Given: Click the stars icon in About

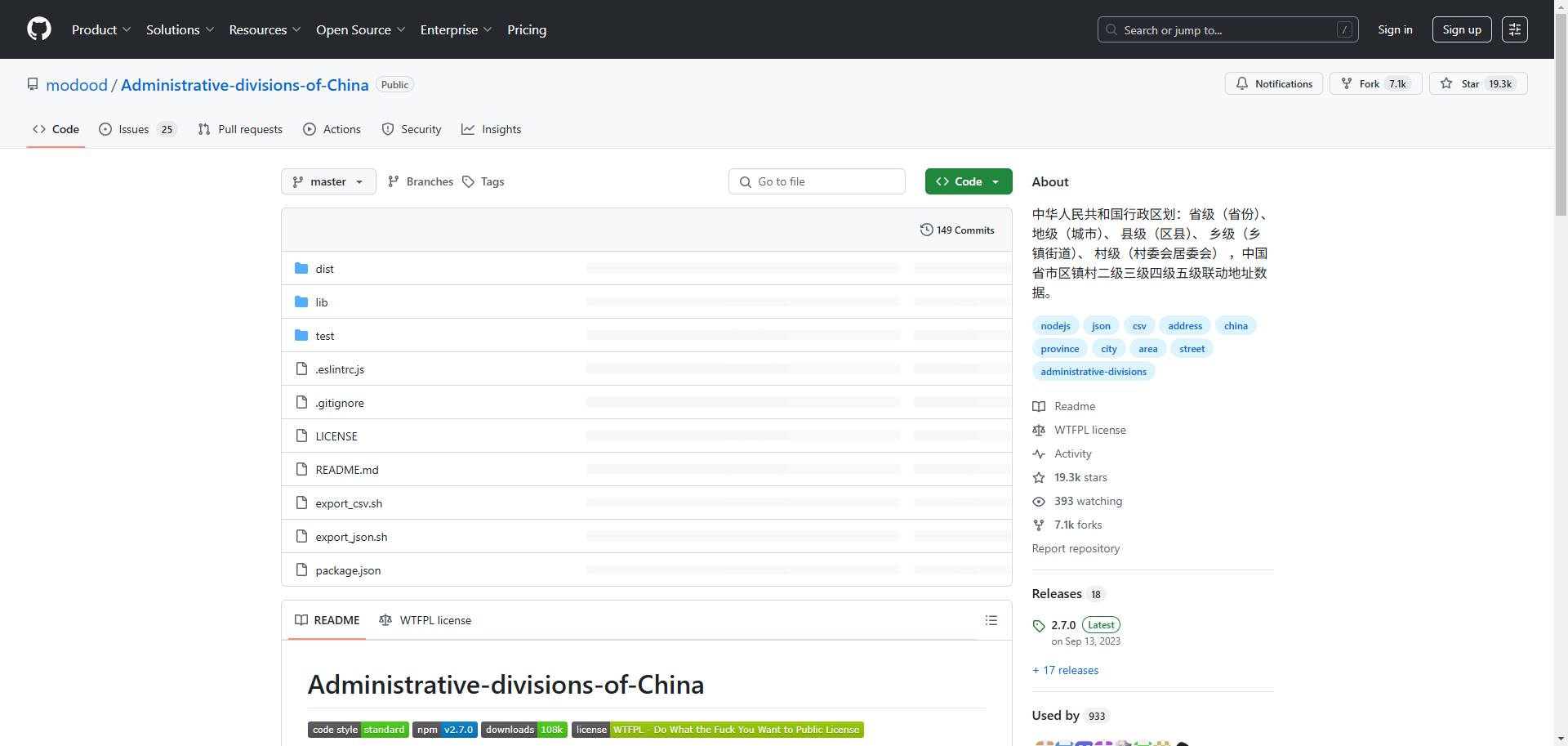Looking at the screenshot, I should [x=1039, y=477].
